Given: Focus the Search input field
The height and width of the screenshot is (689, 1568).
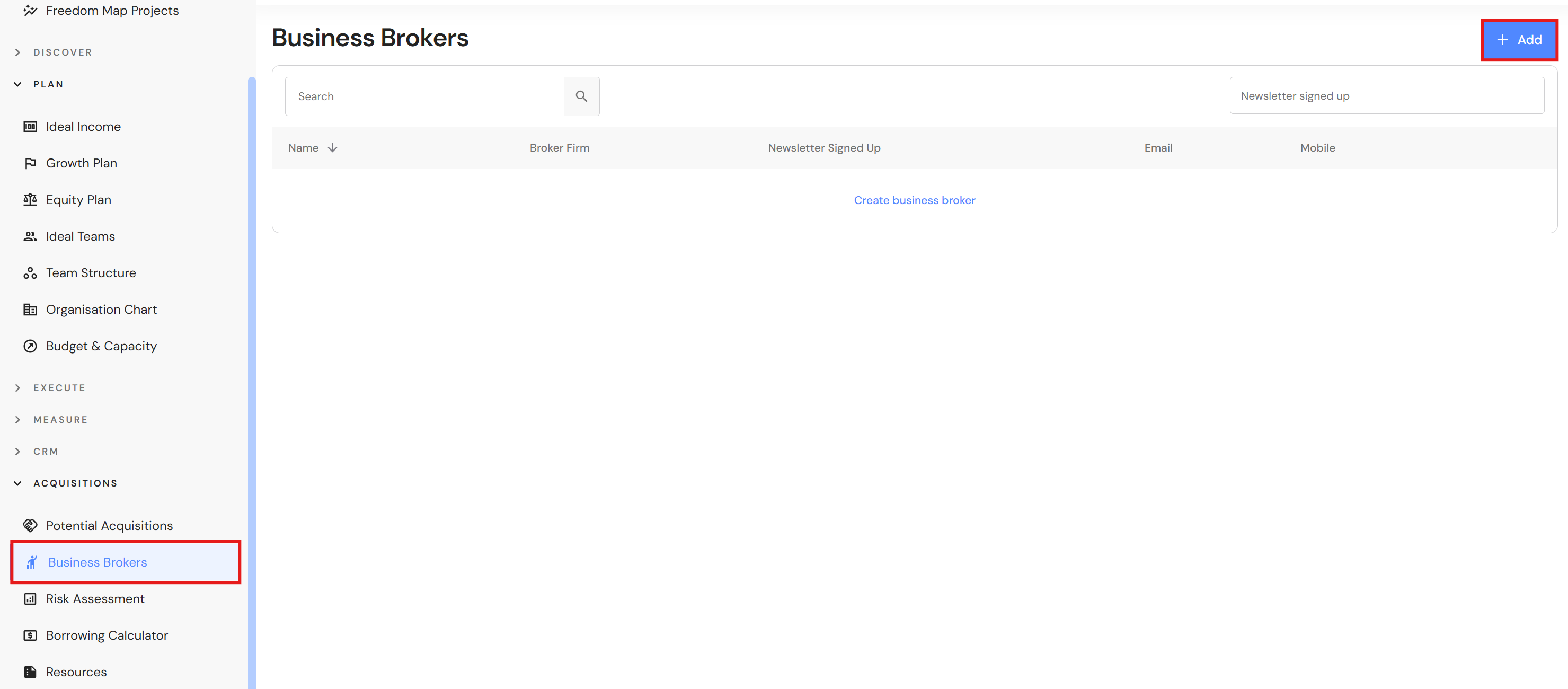Looking at the screenshot, I should (x=425, y=96).
